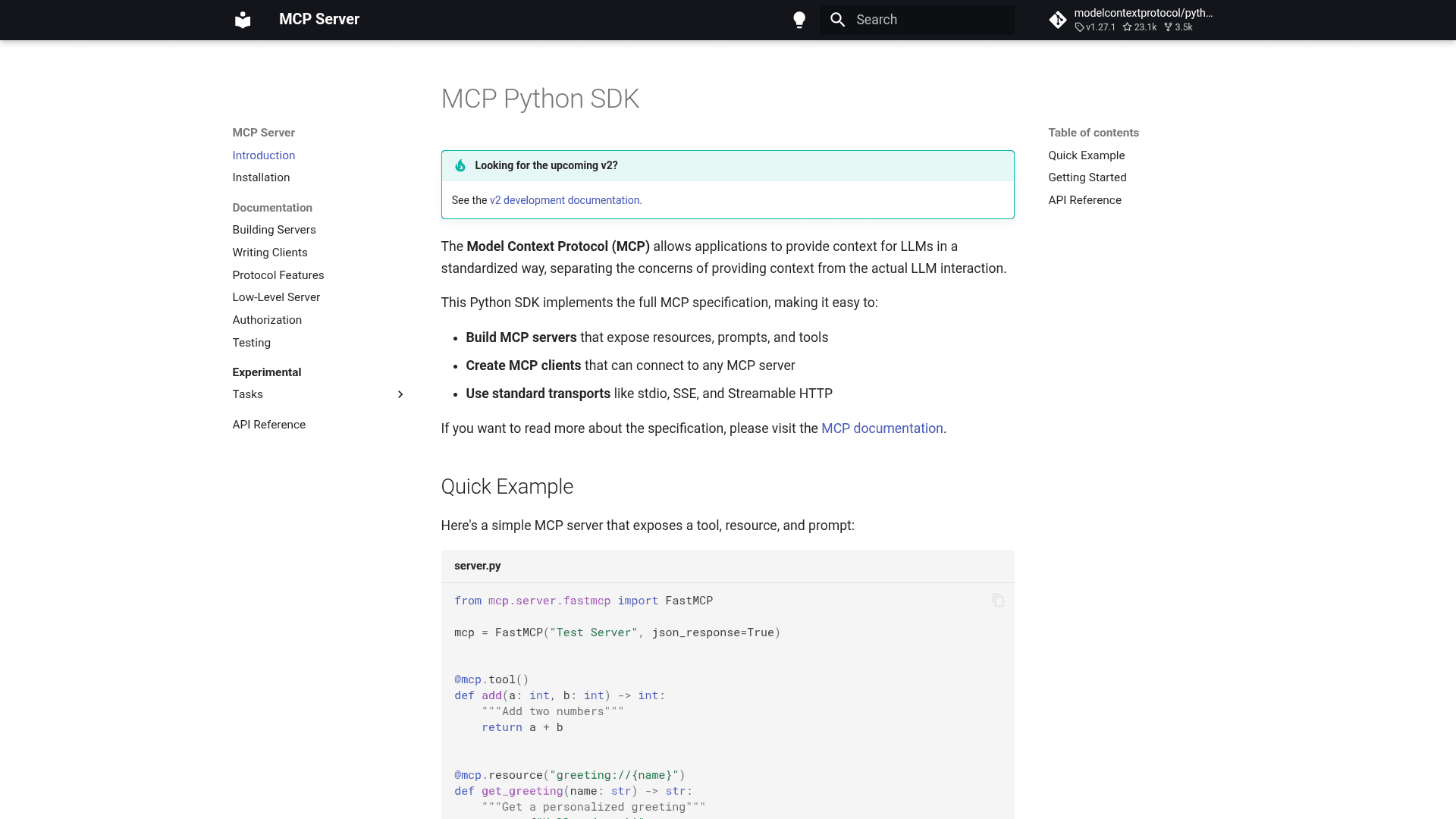This screenshot has height=819, width=1456.
Task: Open the git repository icon
Action: (1058, 20)
